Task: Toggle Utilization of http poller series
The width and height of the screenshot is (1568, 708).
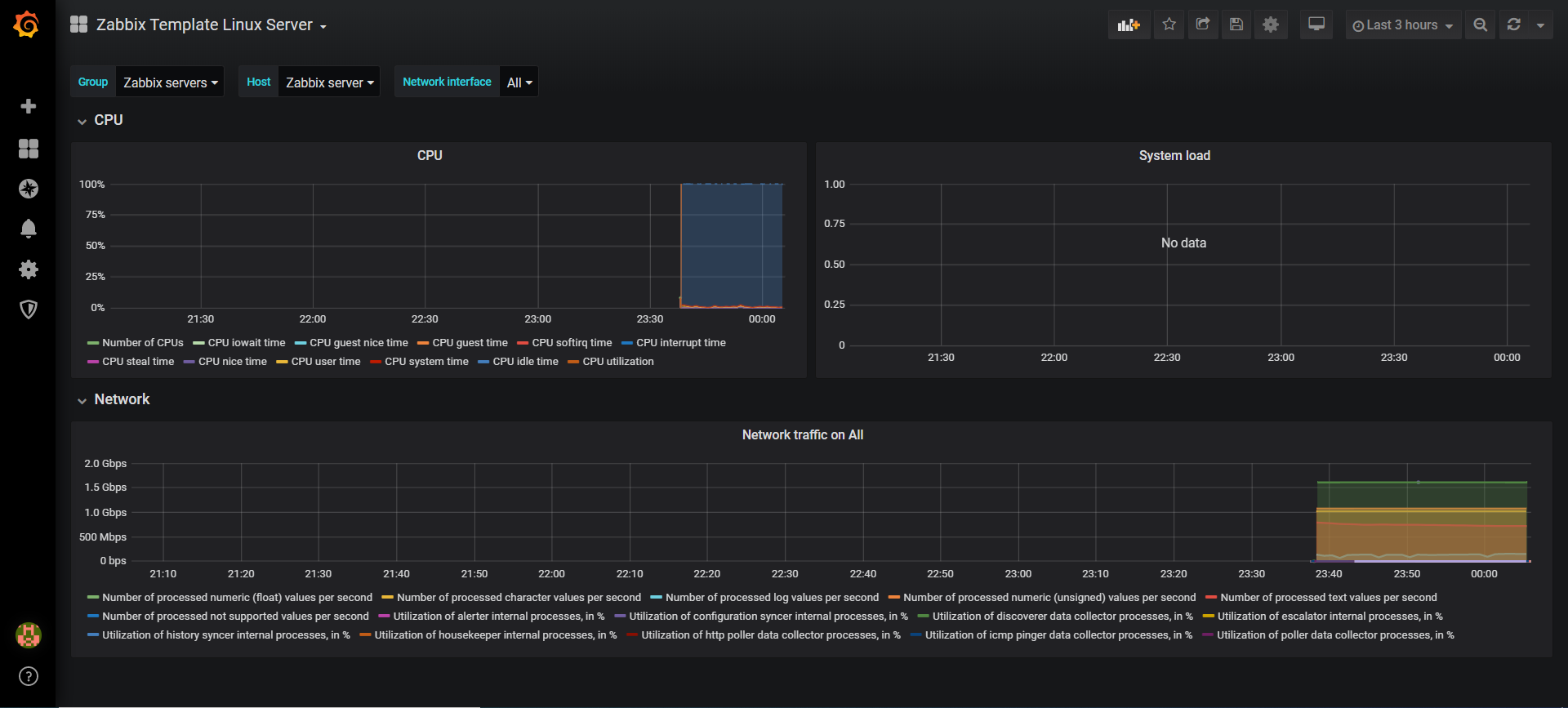Action: [x=771, y=635]
